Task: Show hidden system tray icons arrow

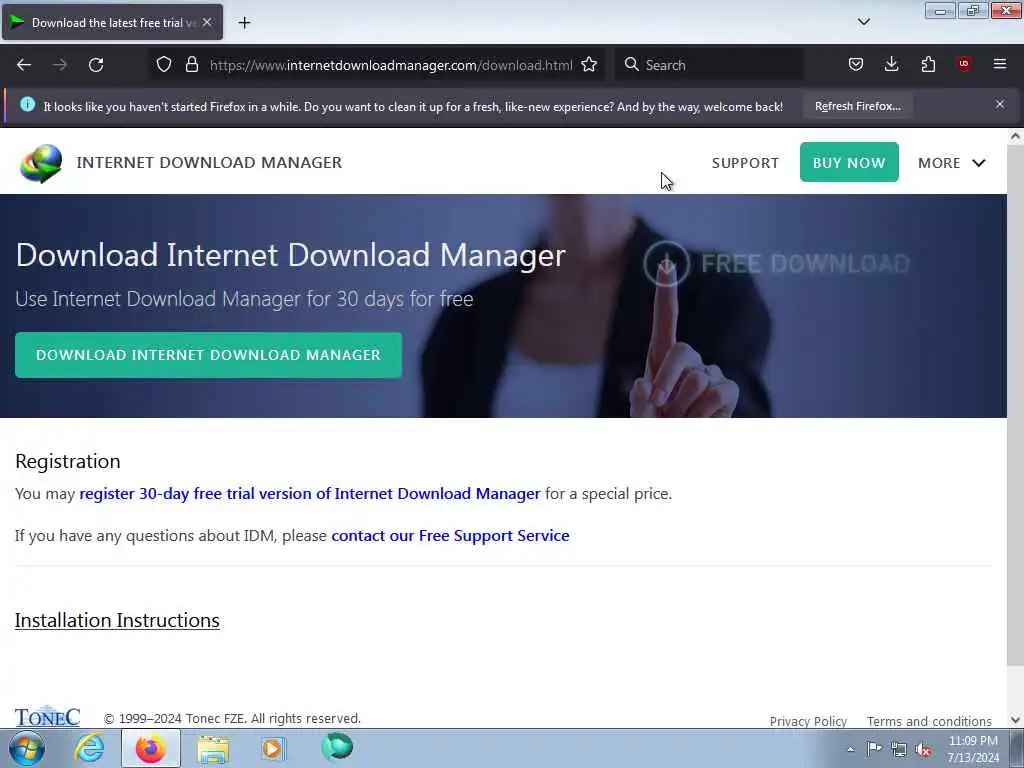Action: coord(850,749)
